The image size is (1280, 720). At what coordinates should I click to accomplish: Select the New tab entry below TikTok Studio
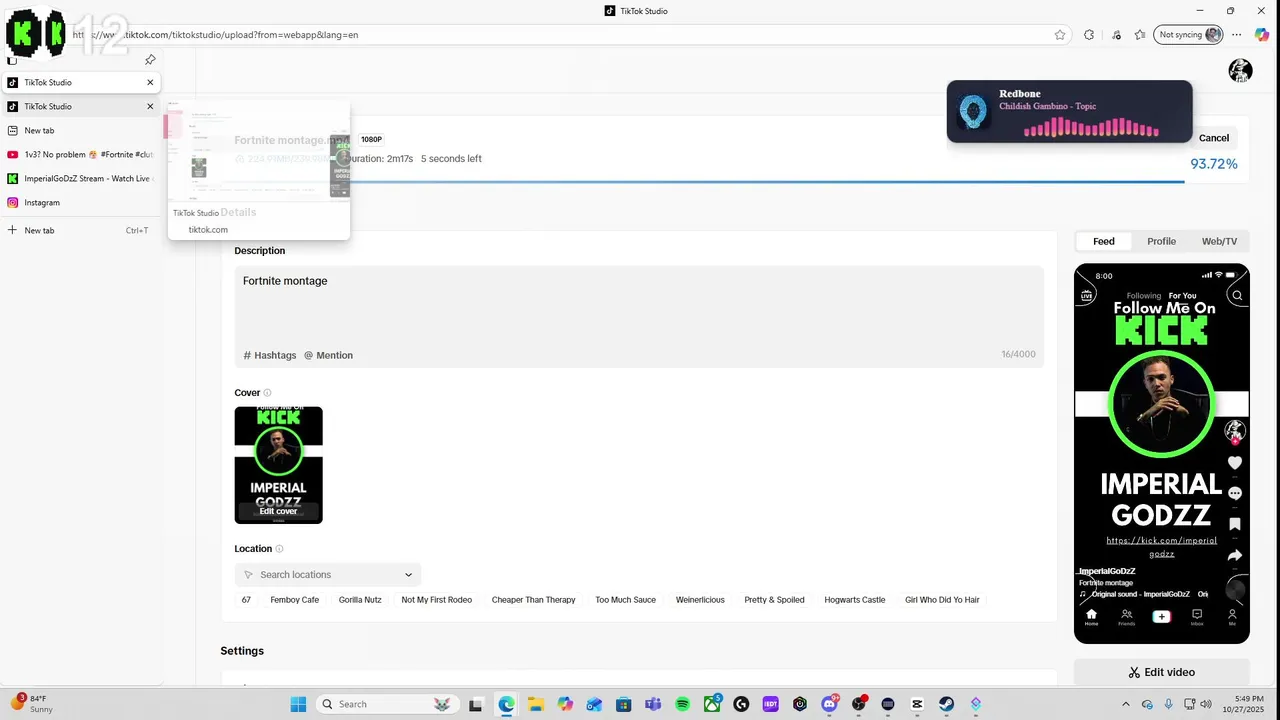click(80, 130)
